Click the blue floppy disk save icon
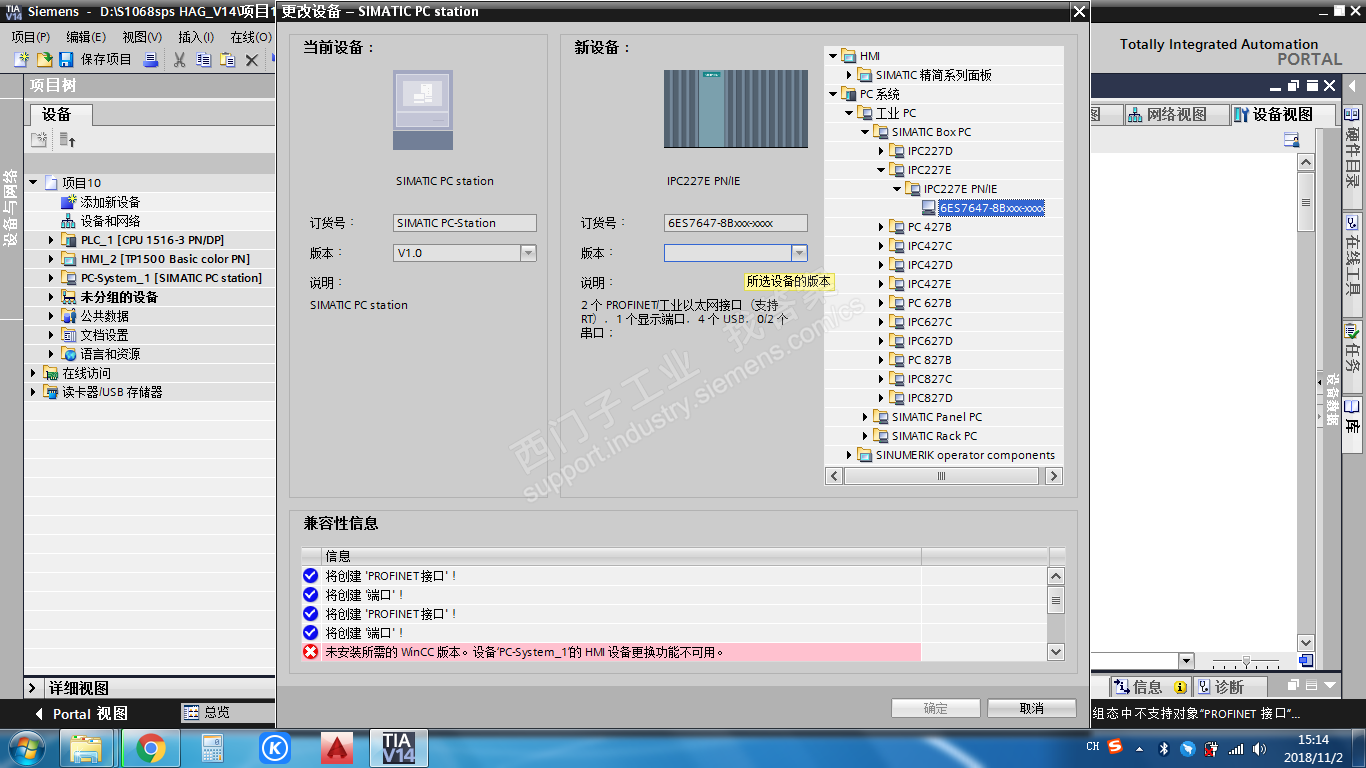 click(65, 60)
